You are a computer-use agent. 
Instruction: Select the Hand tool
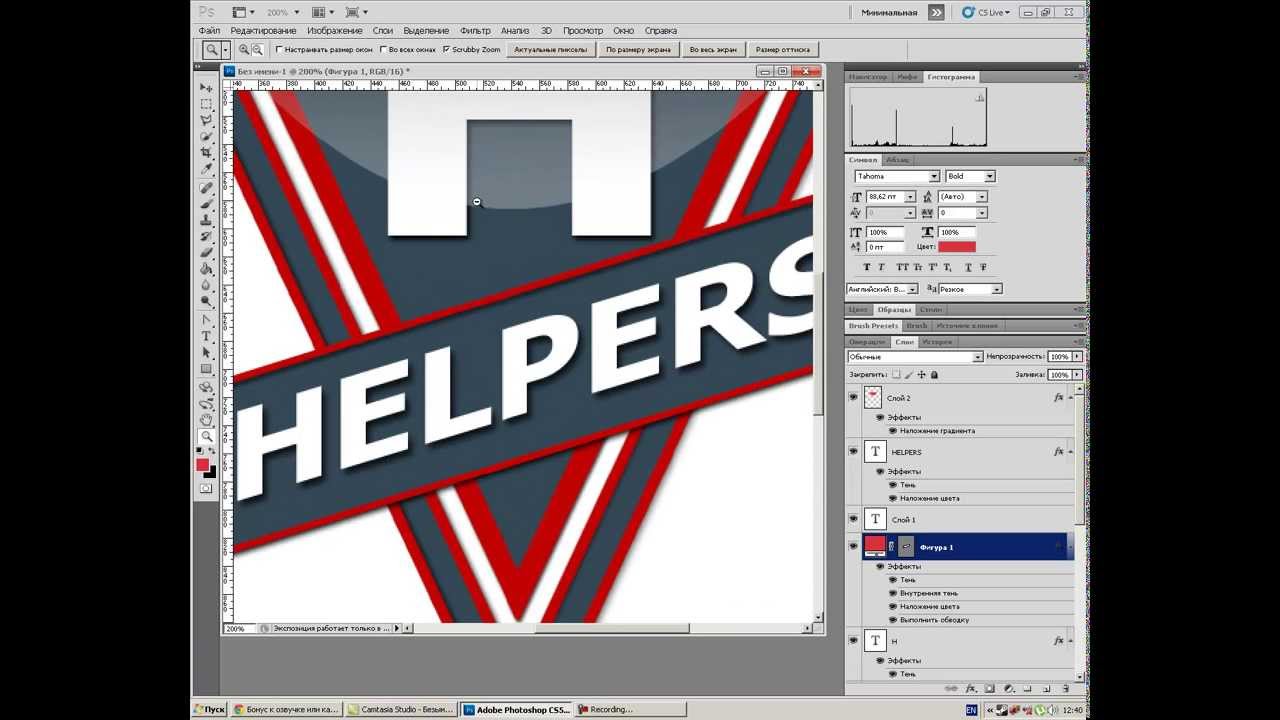tap(206, 420)
